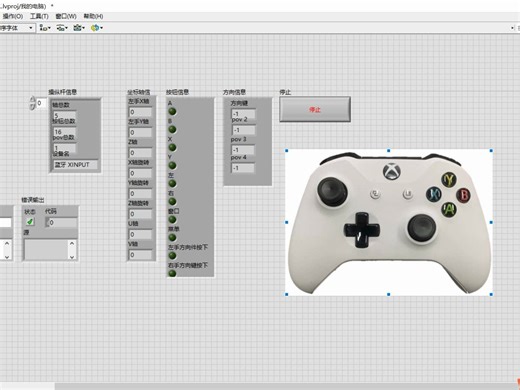Click the green status checkmark under 状态

point(30,222)
